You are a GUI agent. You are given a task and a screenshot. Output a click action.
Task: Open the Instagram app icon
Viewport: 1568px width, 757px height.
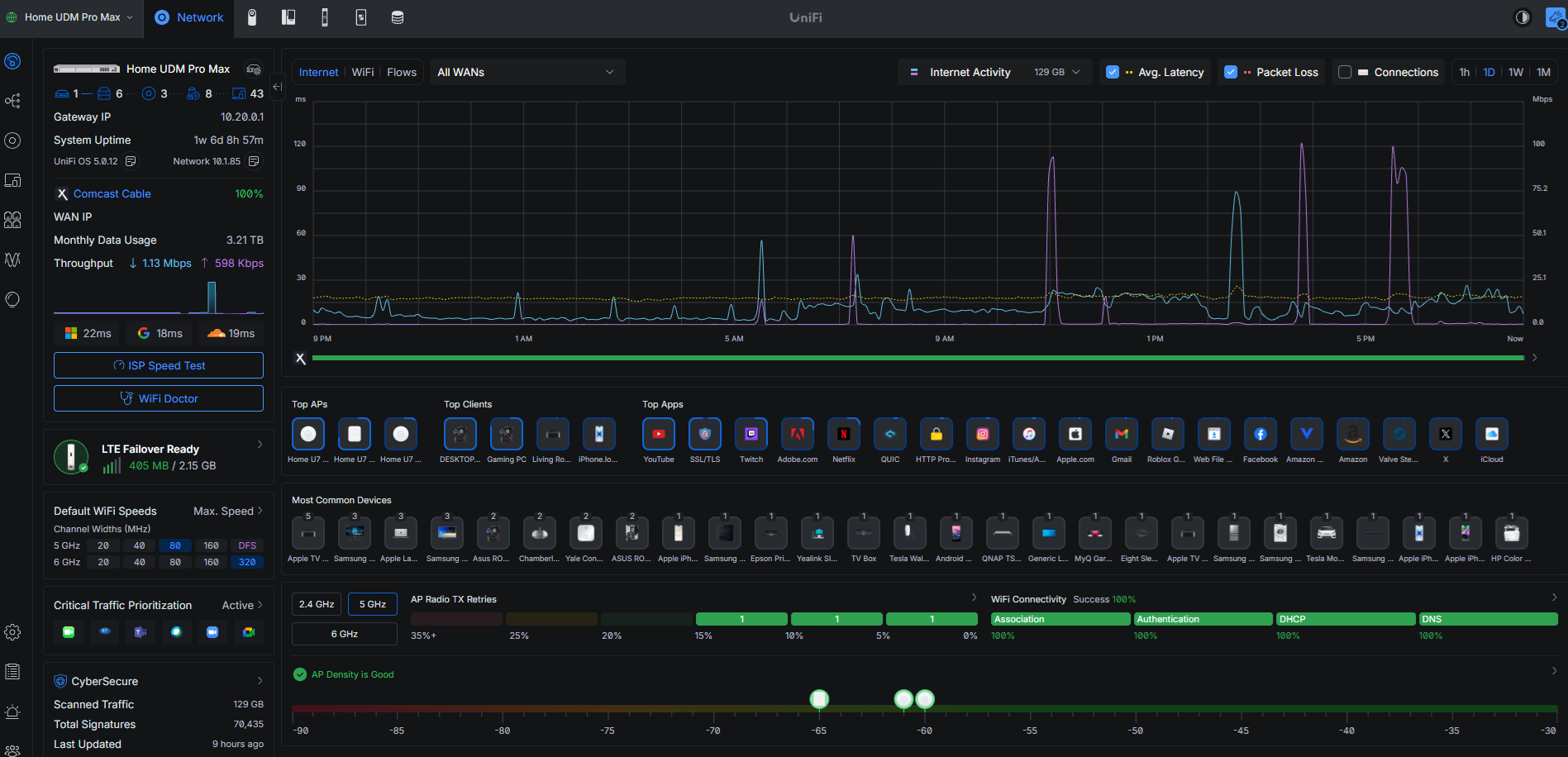click(x=983, y=435)
